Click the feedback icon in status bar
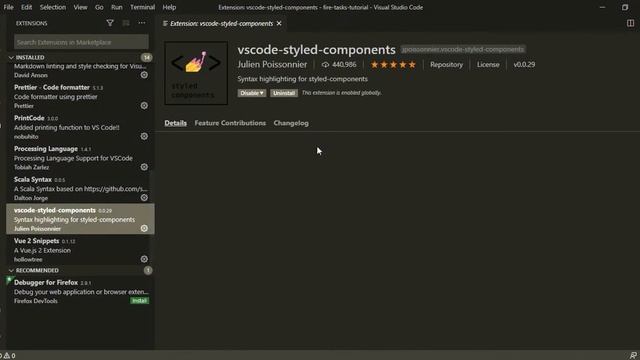The image size is (640, 360). tap(633, 356)
